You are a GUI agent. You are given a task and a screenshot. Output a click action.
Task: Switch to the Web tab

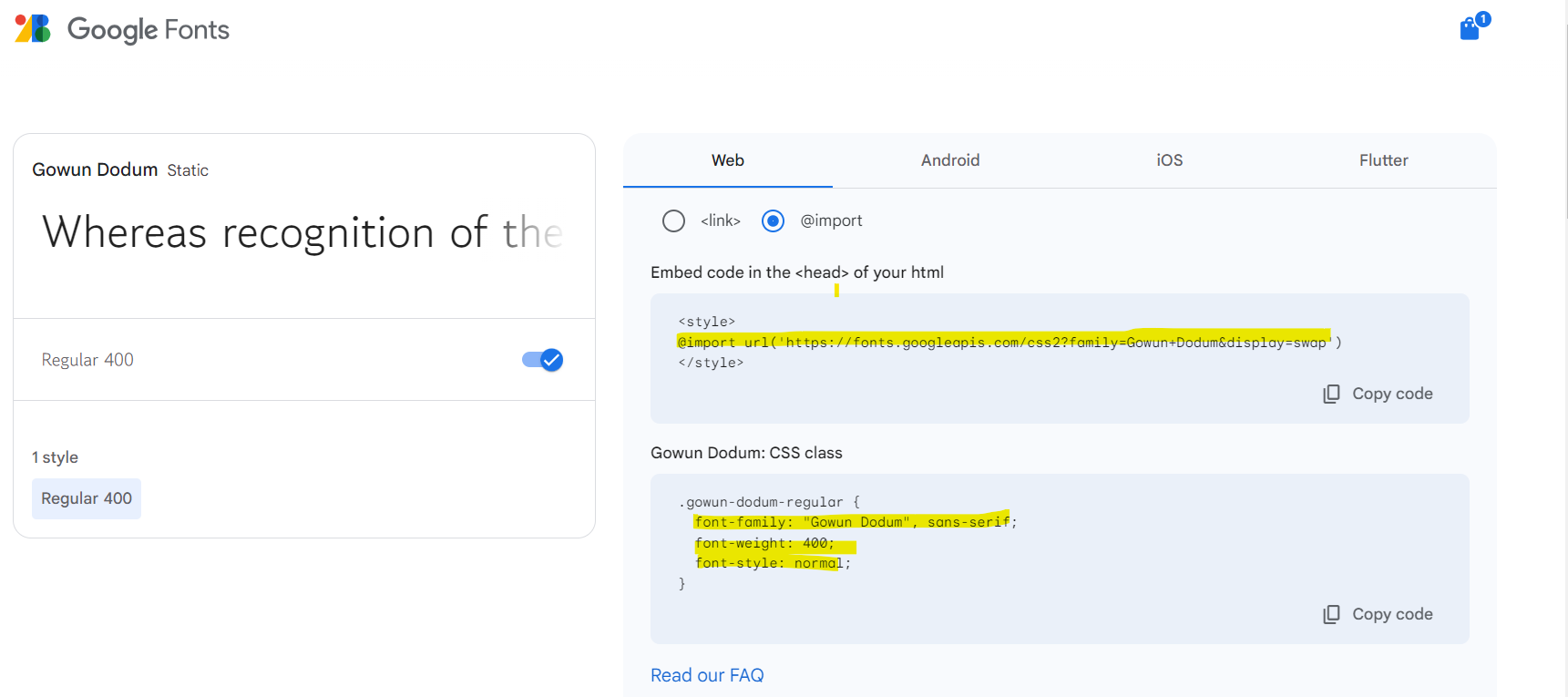tap(728, 160)
